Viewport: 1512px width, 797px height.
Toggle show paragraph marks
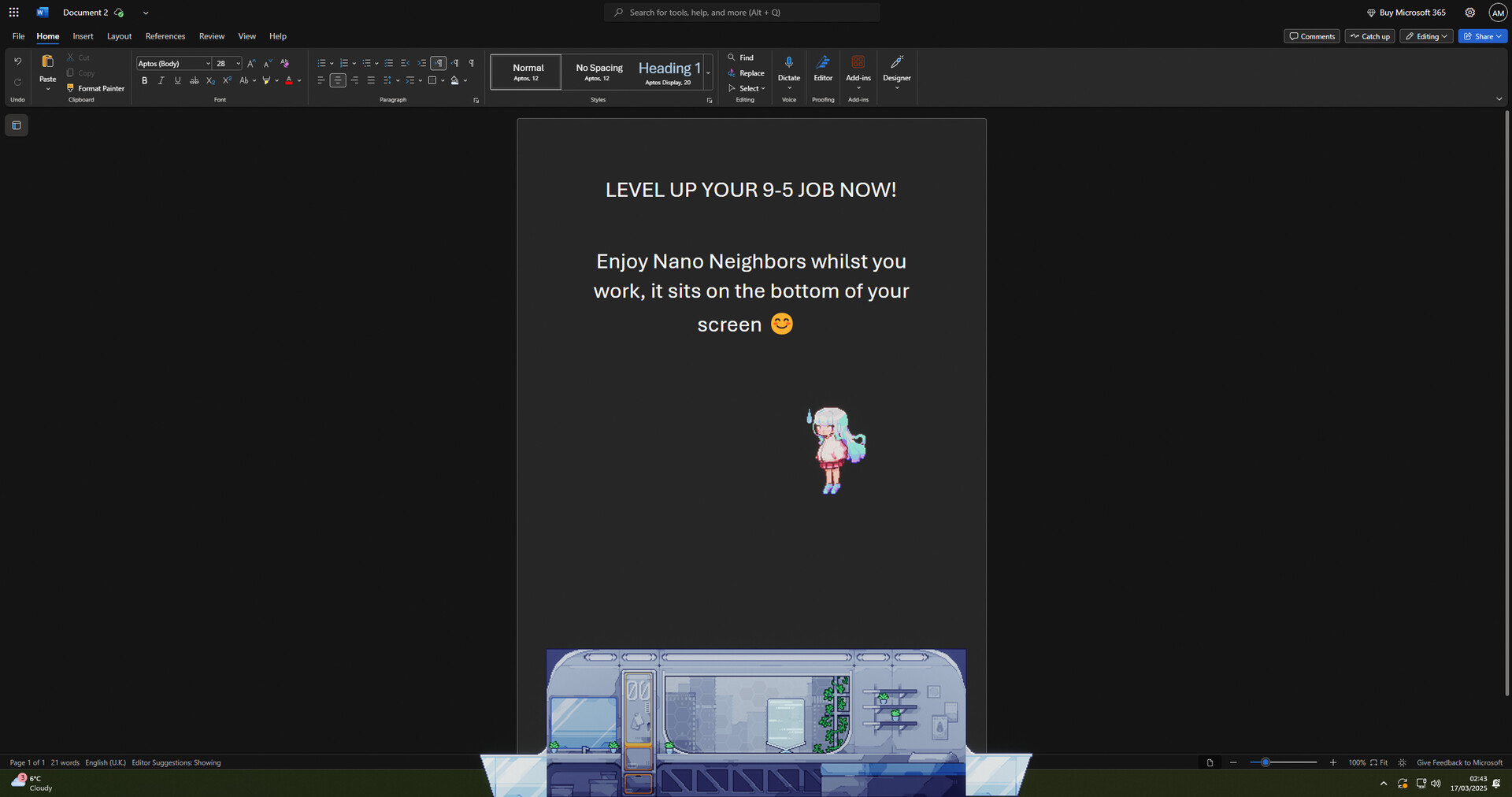click(472, 63)
